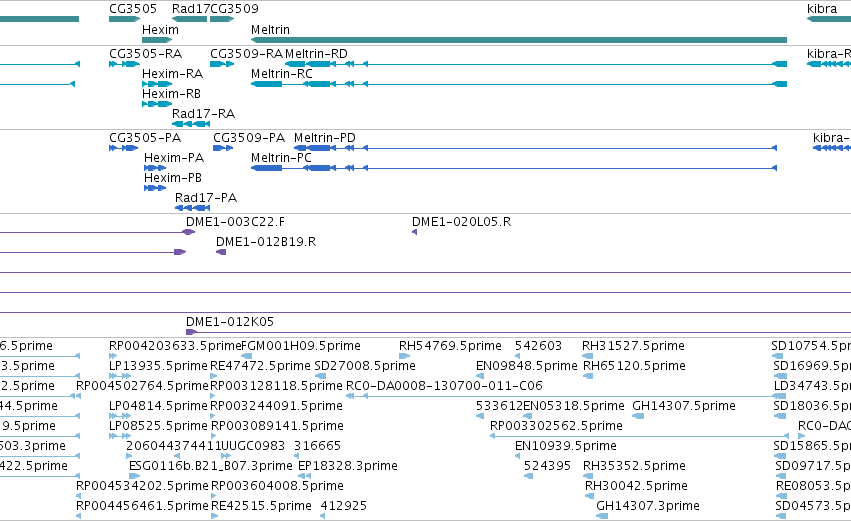Select the DME1-012B19.R clone label
This screenshot has height=521, width=851.
coord(266,242)
